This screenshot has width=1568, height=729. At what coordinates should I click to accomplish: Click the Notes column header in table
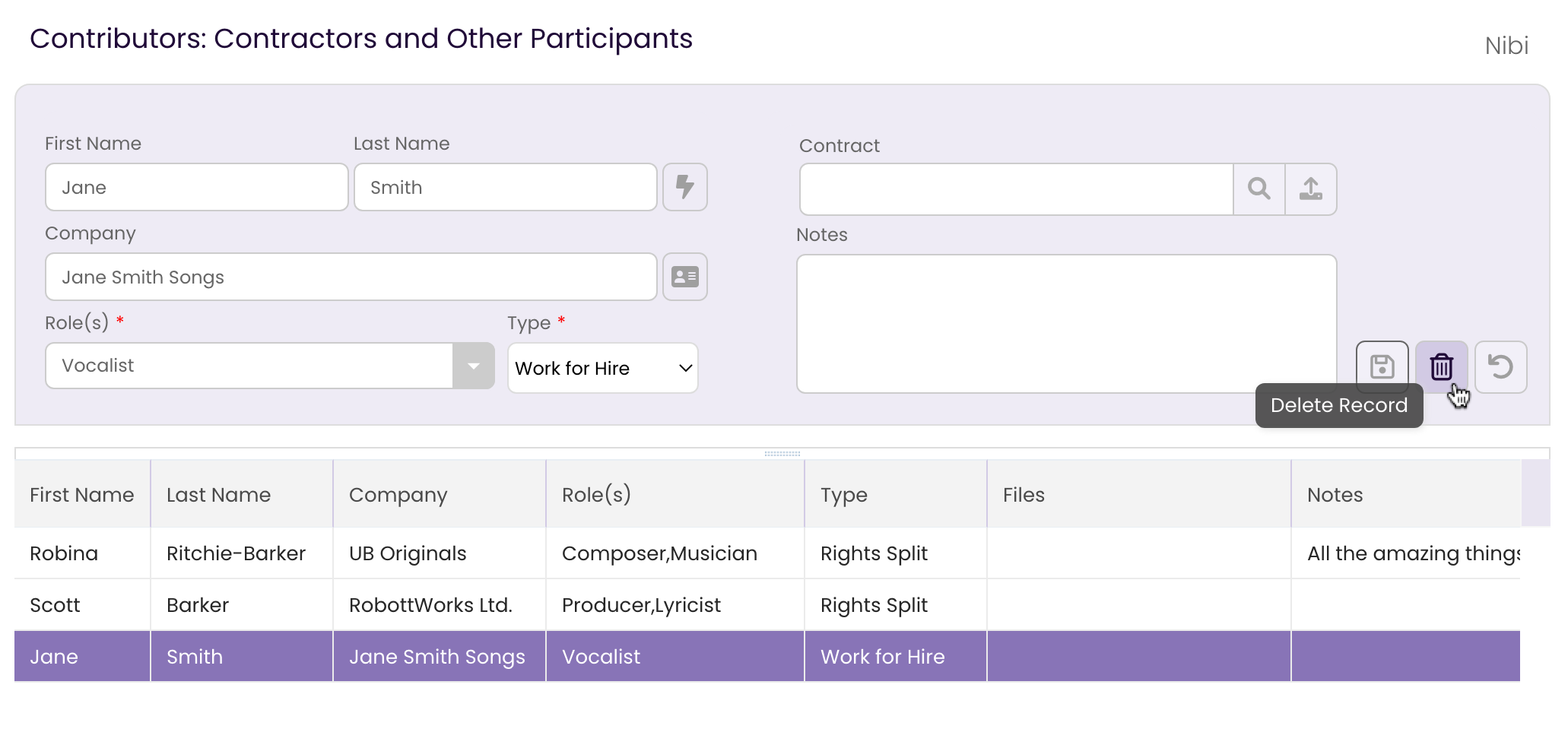point(1406,494)
